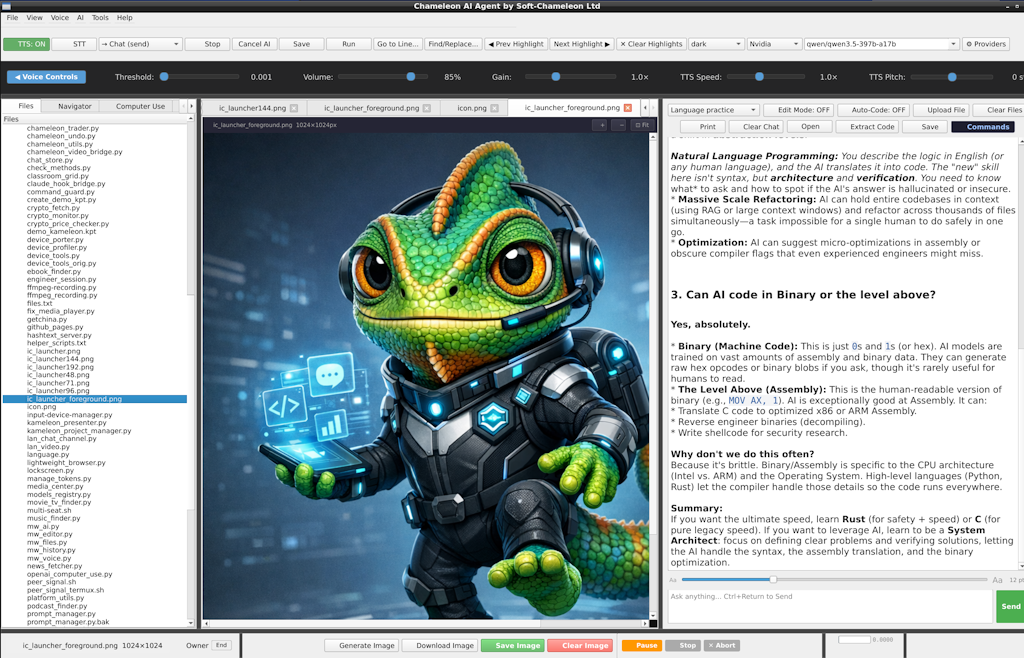This screenshot has width=1024, height=658.
Task: Click Generate Image button
Action: (x=362, y=646)
